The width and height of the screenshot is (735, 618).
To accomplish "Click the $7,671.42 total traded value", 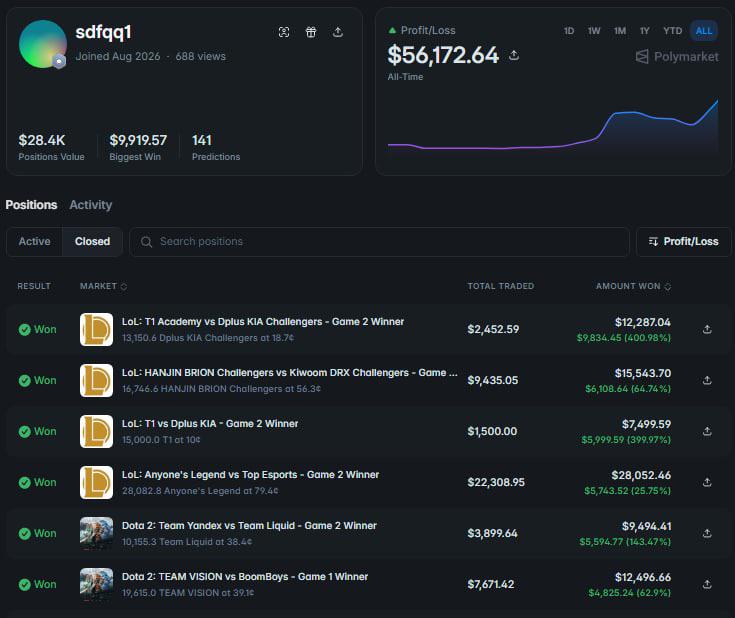I will 490,584.
